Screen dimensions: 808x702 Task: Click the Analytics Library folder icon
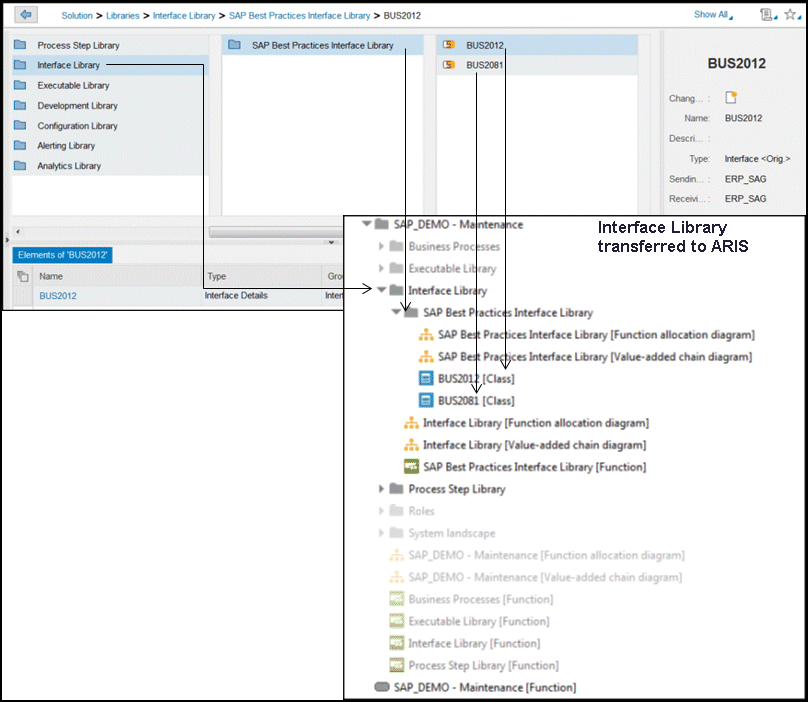[20, 165]
